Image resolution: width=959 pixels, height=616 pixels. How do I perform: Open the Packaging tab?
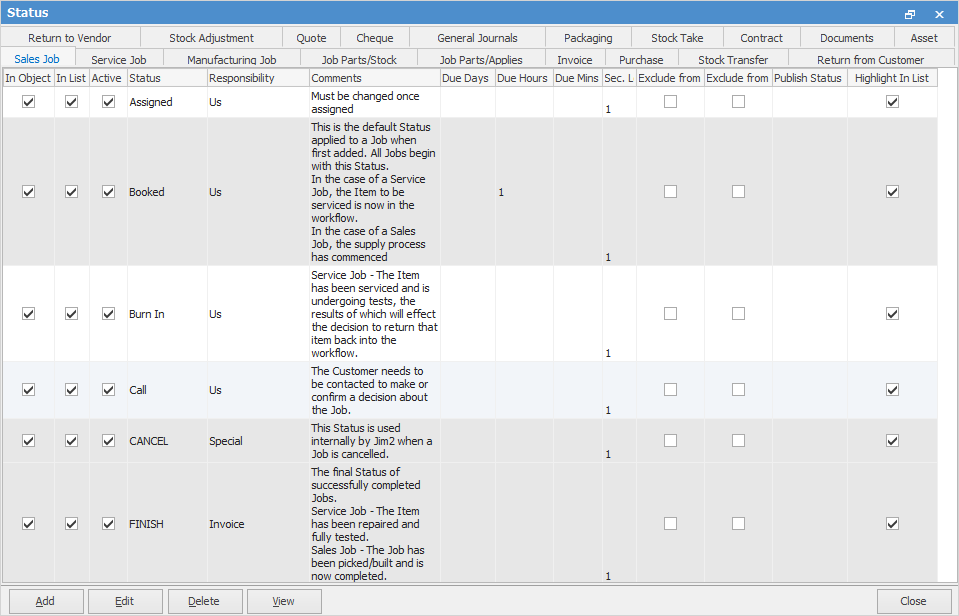[588, 38]
